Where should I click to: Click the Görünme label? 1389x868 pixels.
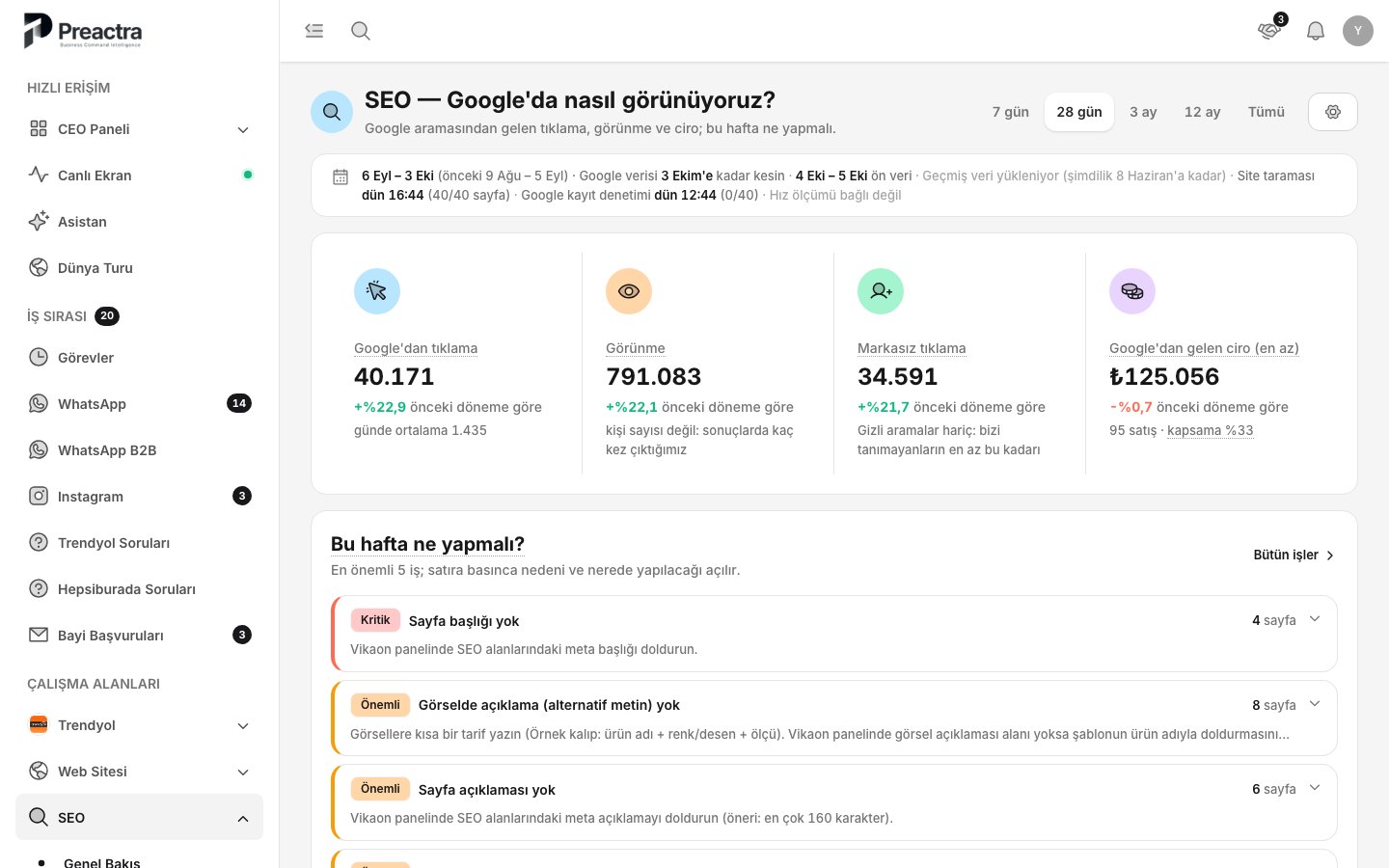tap(636, 348)
